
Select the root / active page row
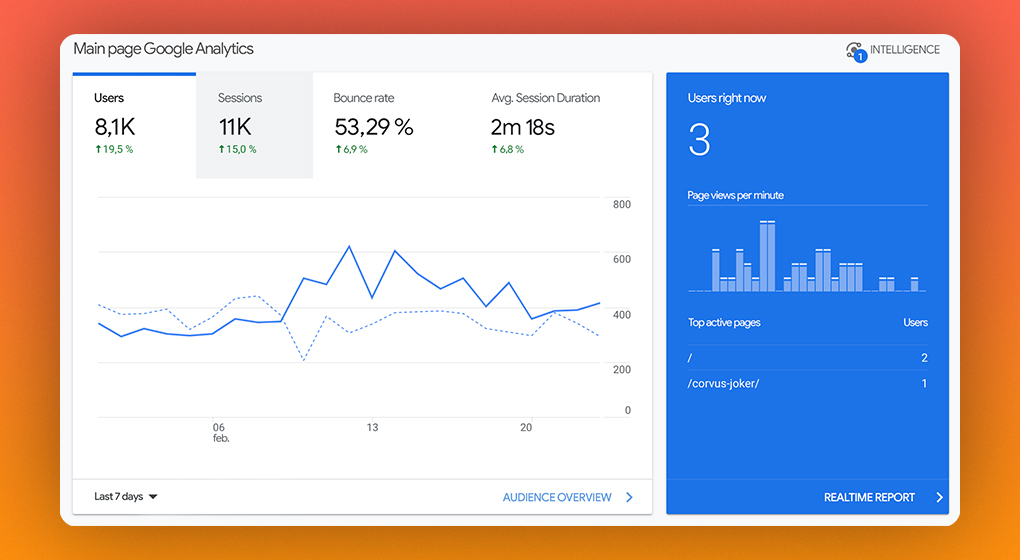click(807, 358)
